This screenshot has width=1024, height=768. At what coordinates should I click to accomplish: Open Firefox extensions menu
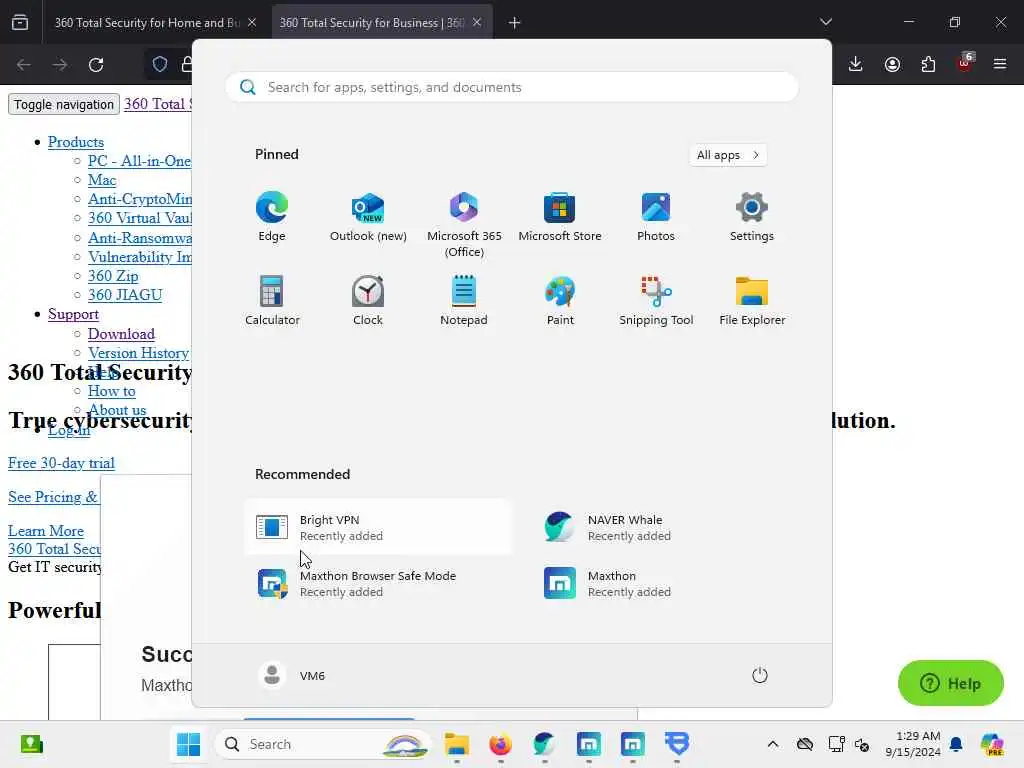(x=928, y=64)
